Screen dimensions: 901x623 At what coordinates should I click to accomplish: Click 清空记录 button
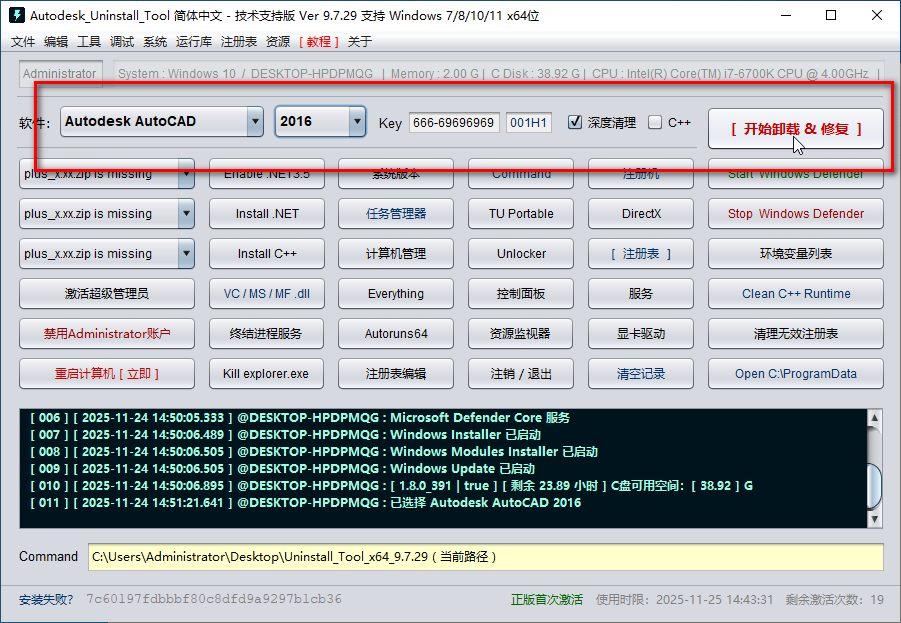[641, 374]
